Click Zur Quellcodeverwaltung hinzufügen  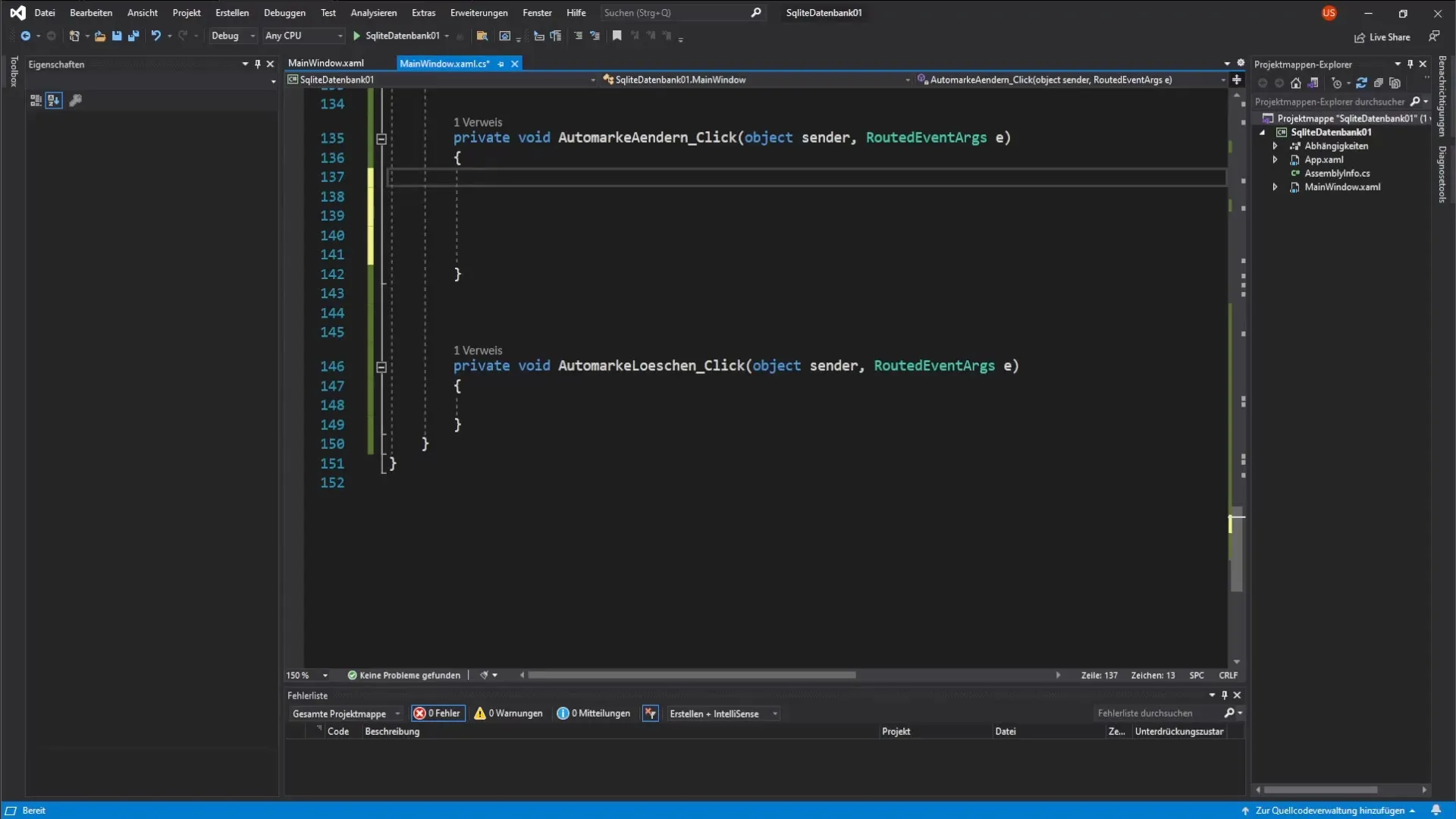click(x=1329, y=810)
